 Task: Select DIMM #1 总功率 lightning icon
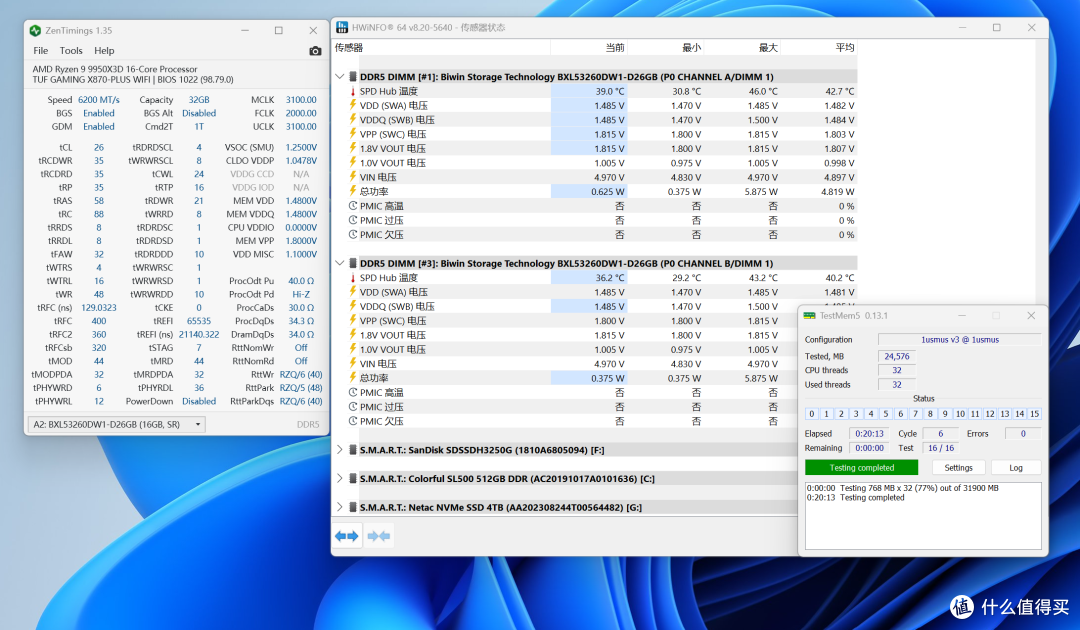tap(353, 191)
